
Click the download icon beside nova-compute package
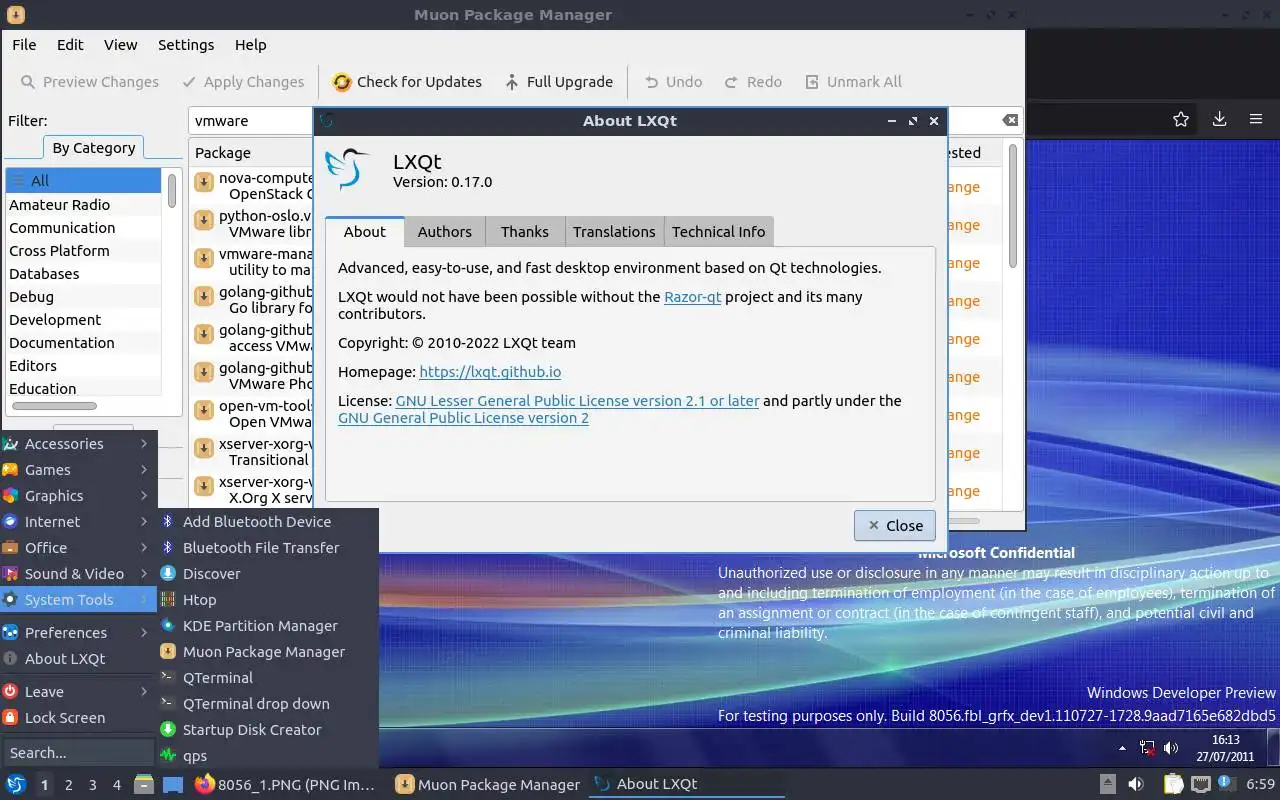[204, 182]
